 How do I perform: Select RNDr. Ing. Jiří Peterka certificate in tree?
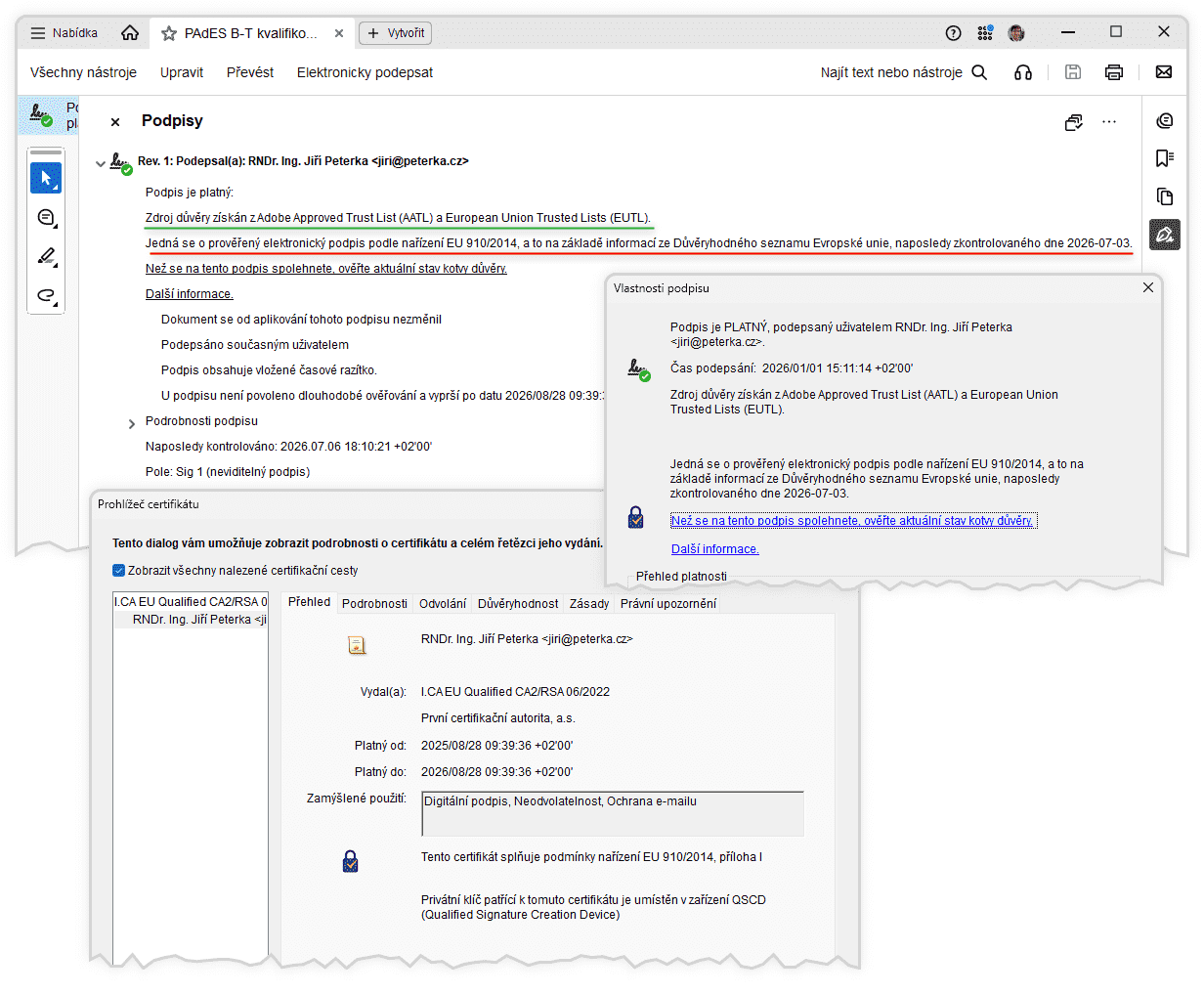click(199, 620)
